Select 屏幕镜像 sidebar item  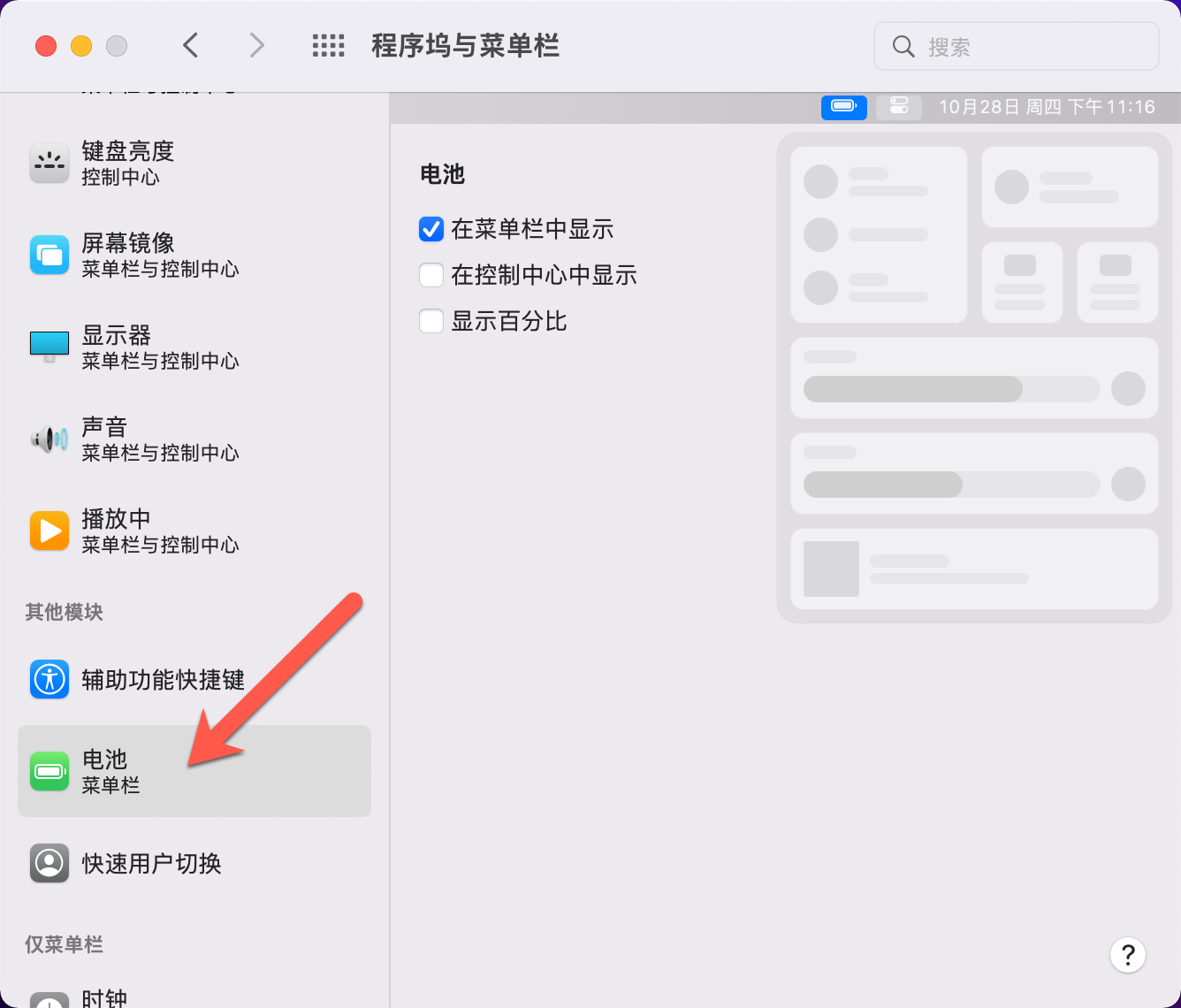[194, 255]
